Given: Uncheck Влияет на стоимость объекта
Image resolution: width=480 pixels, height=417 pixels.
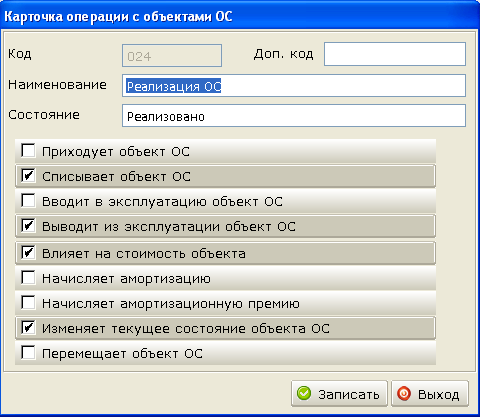Looking at the screenshot, I should point(28,252).
